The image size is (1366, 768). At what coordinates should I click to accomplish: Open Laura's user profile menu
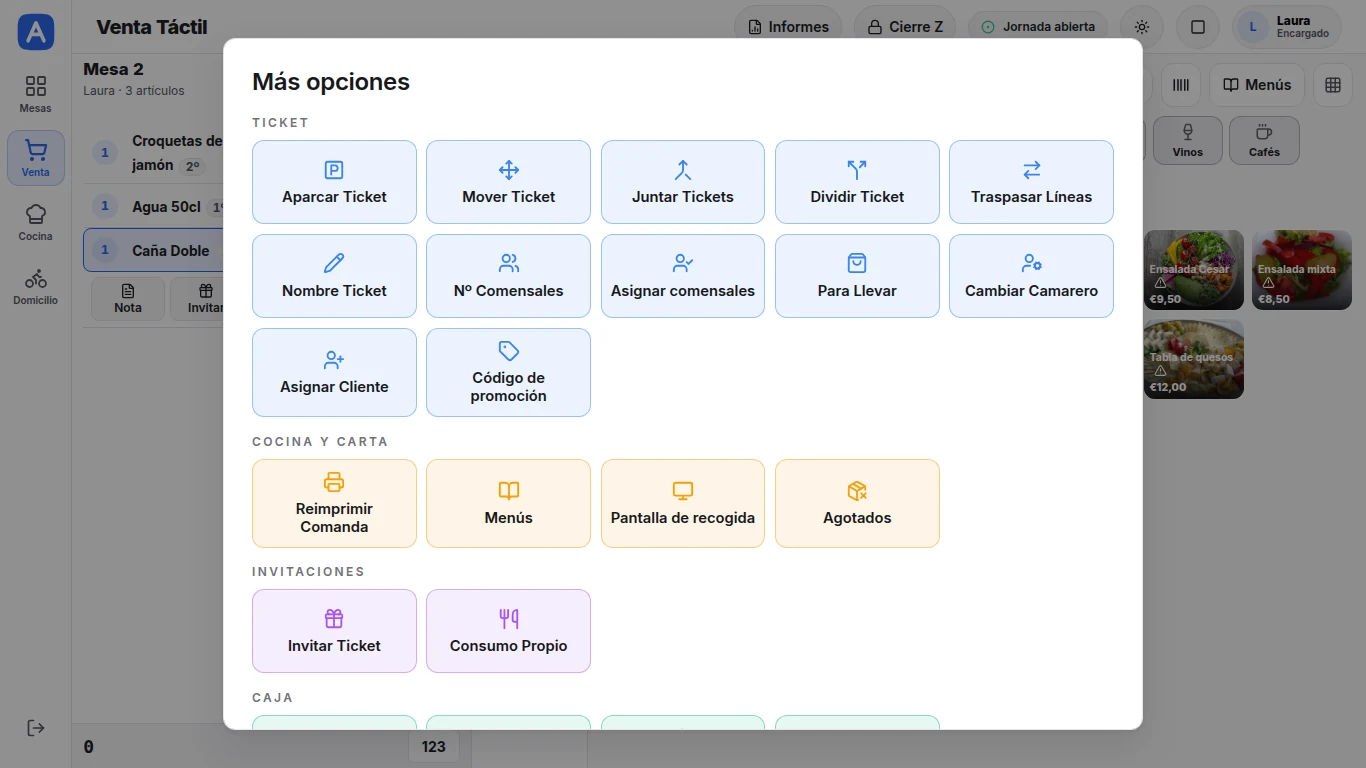1287,27
